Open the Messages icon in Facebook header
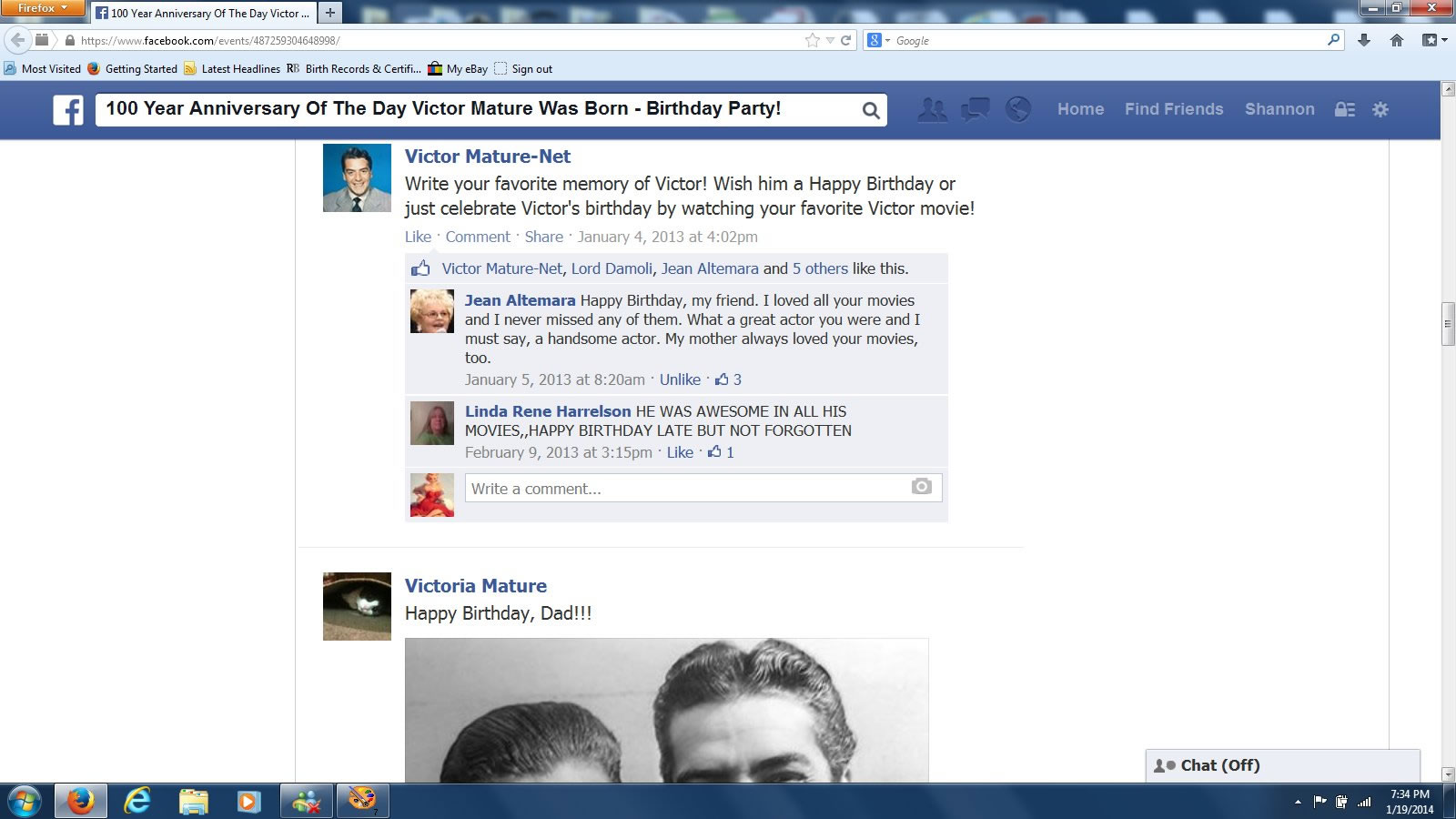The image size is (1456, 819). pyautogui.click(x=976, y=110)
